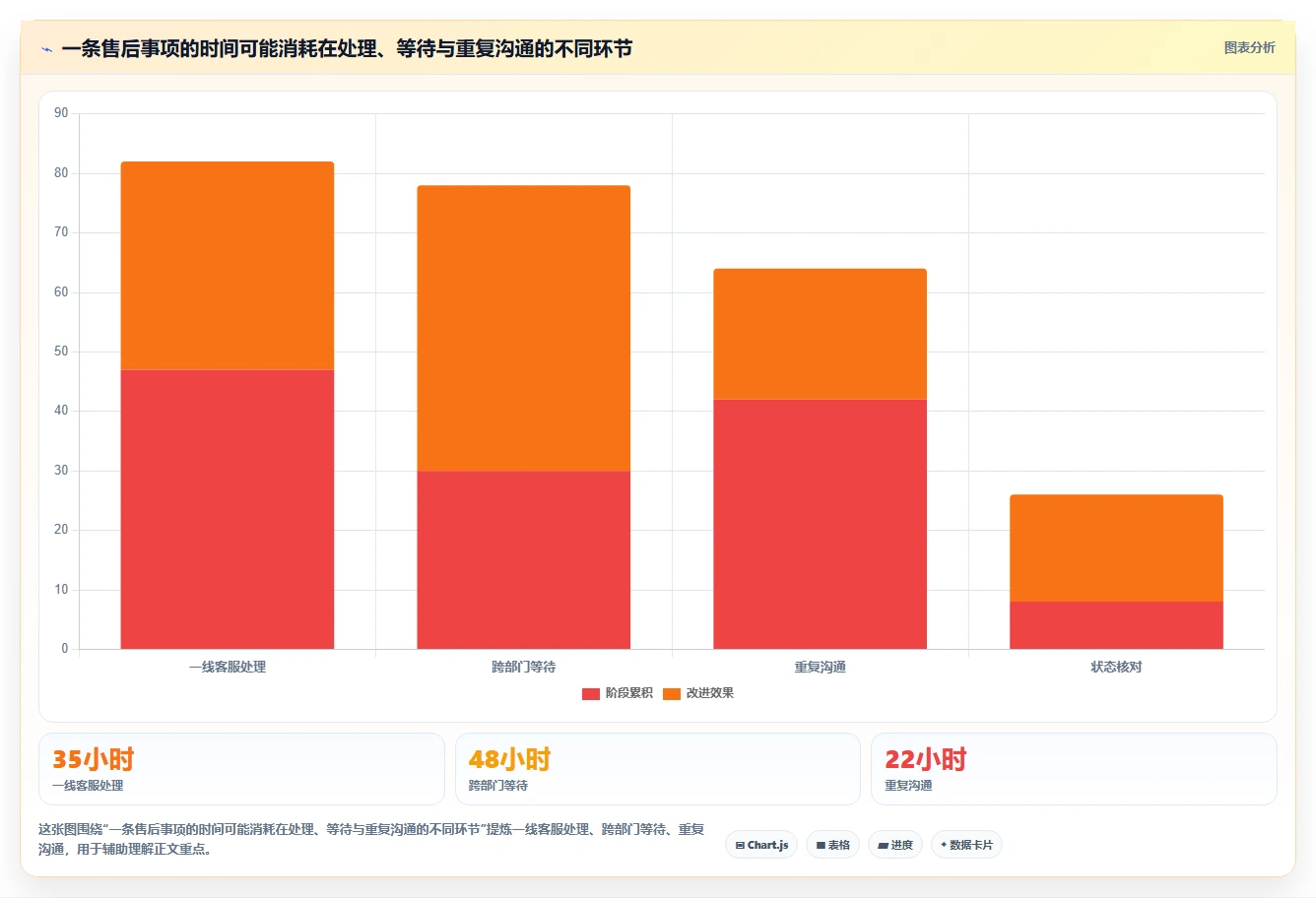Click the 跨部门等待 x-axis label
The height and width of the screenshot is (898, 1316).
point(524,667)
